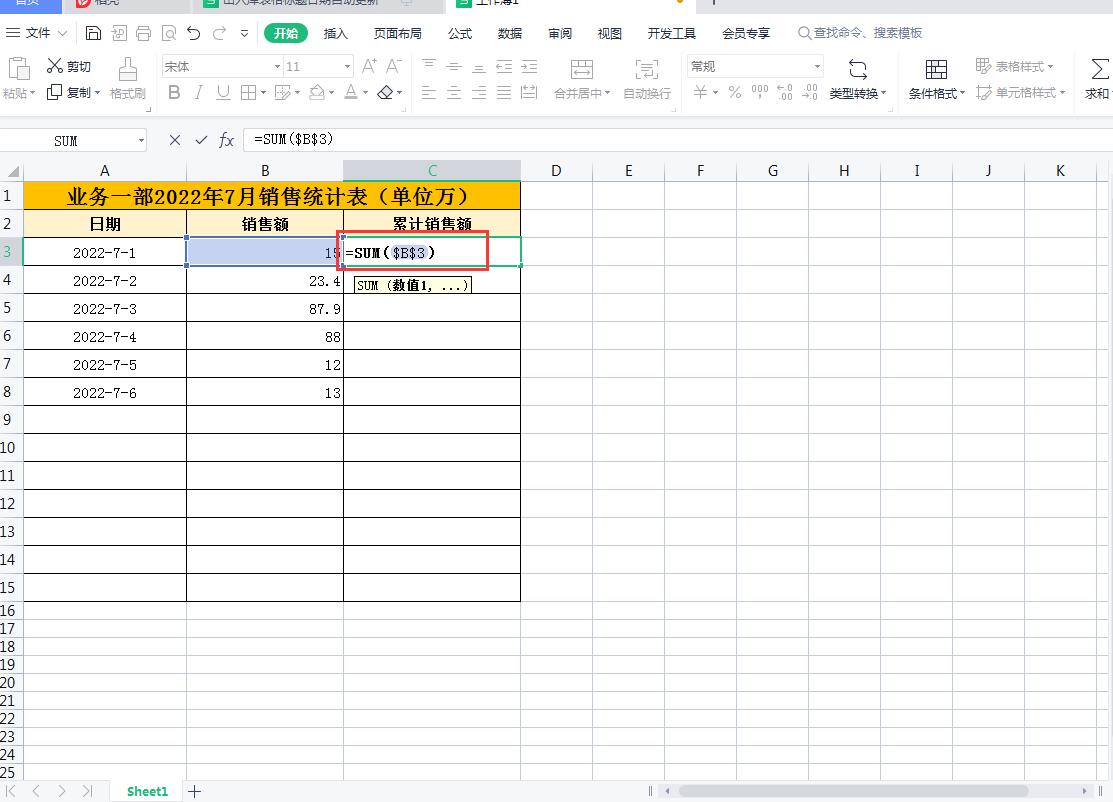Click the thousands separator (000) icon
Image resolution: width=1113 pixels, height=802 pixels.
[x=760, y=92]
